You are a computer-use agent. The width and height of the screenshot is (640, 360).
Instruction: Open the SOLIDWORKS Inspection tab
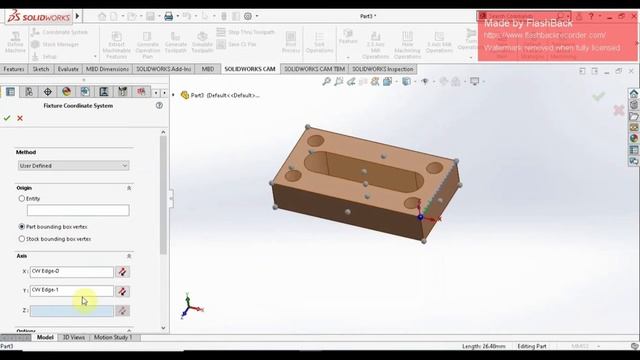[x=383, y=69]
